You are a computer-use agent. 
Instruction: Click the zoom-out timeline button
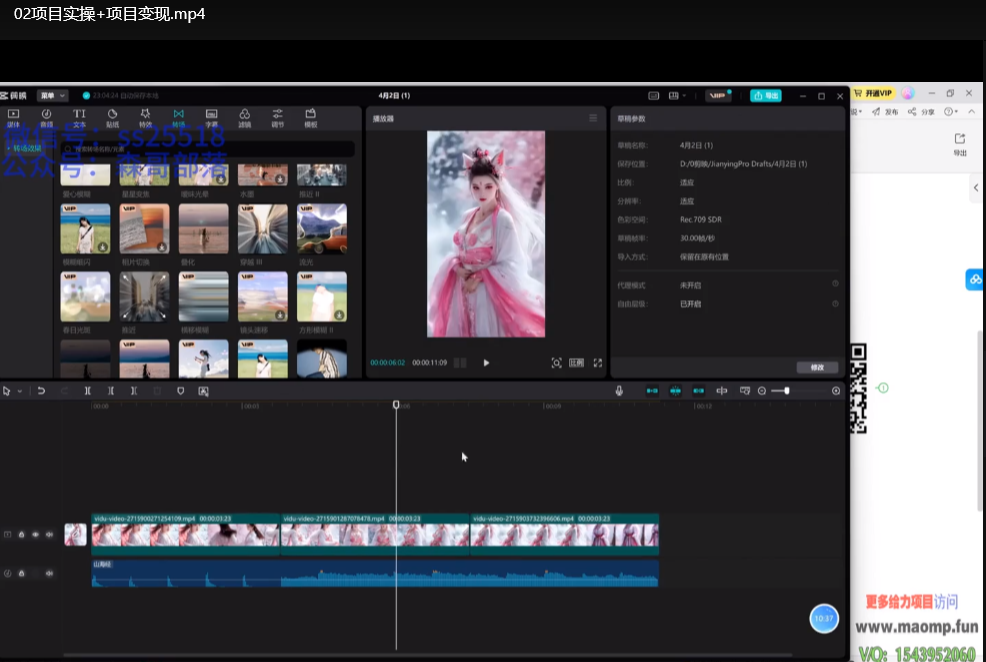(762, 391)
